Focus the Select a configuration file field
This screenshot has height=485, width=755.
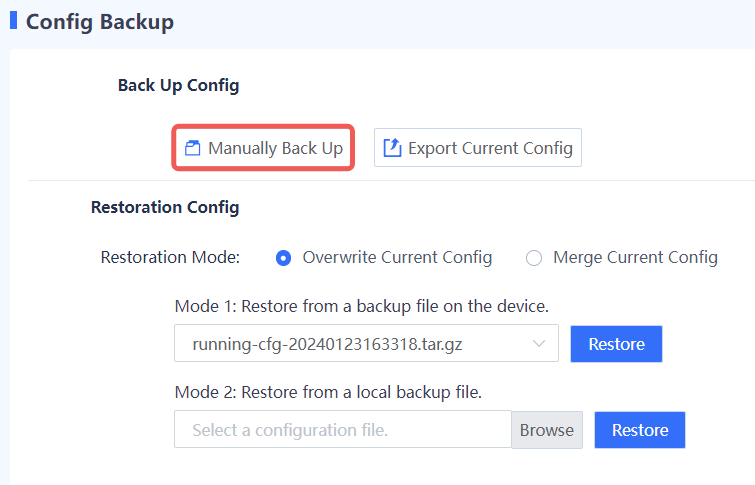point(343,430)
